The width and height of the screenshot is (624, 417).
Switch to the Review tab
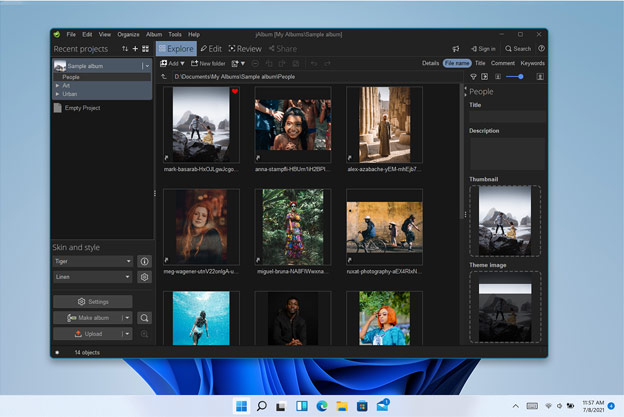(x=245, y=48)
